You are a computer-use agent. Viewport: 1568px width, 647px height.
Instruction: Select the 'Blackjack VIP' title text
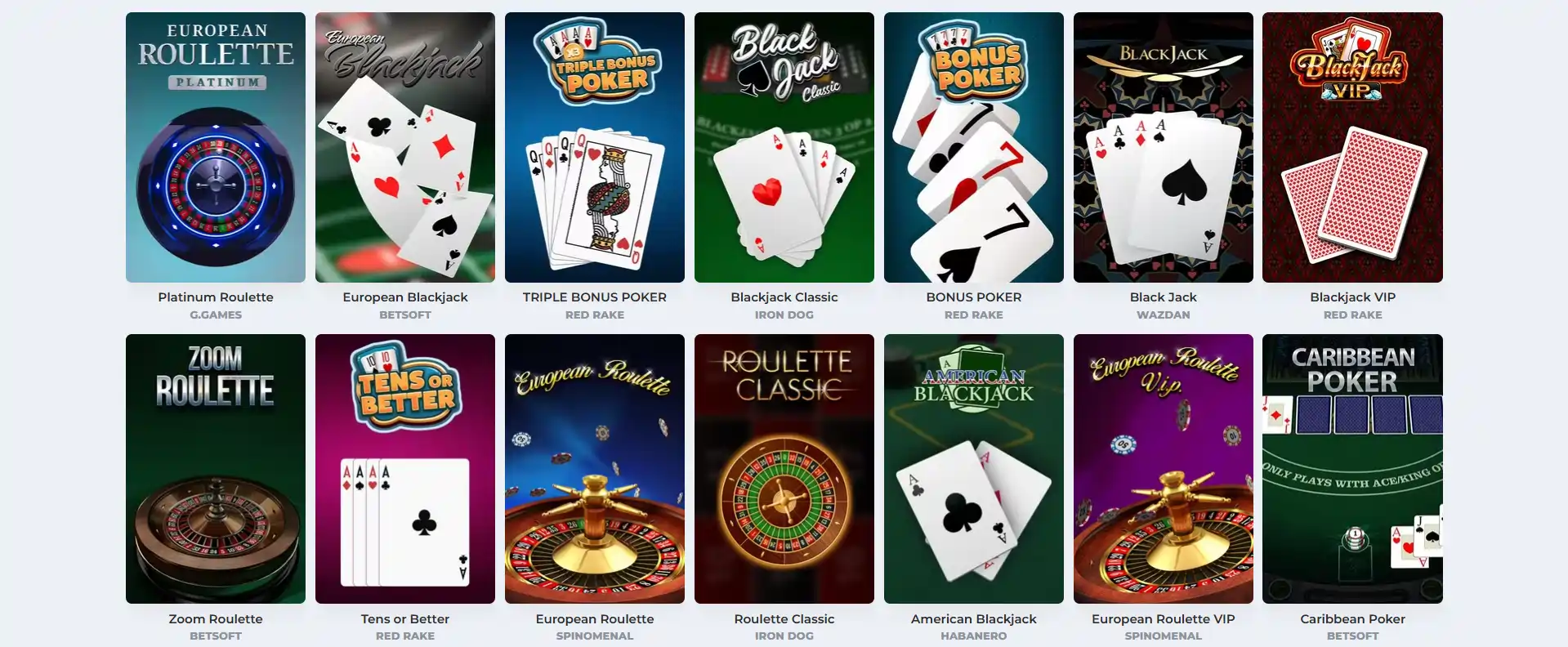pos(1352,297)
